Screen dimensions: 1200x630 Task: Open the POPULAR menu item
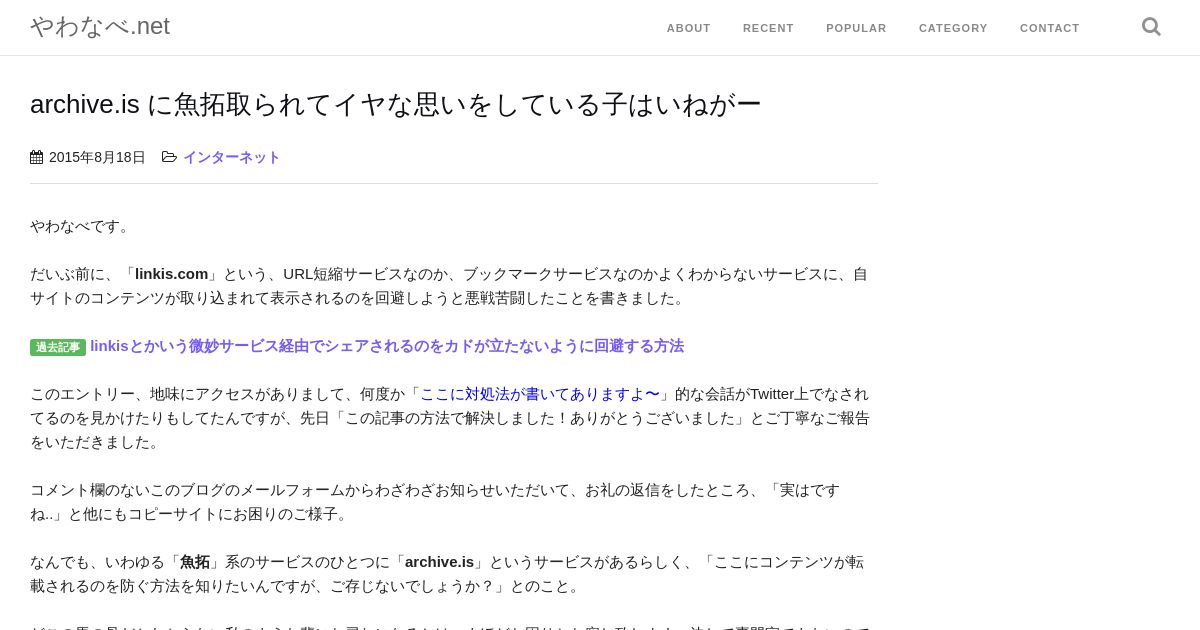coord(856,28)
